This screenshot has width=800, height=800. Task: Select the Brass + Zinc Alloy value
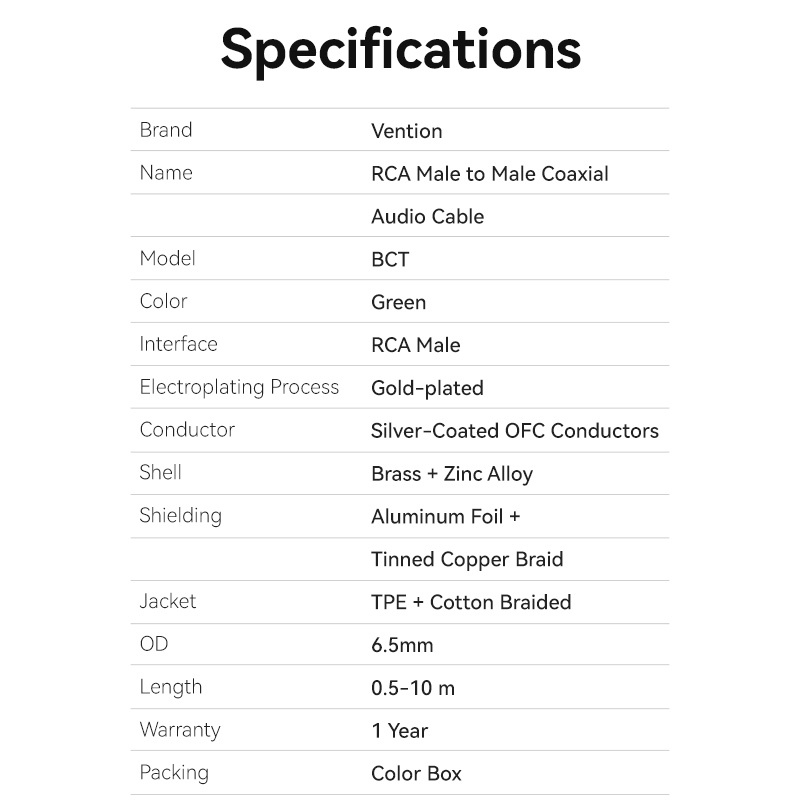click(x=451, y=474)
